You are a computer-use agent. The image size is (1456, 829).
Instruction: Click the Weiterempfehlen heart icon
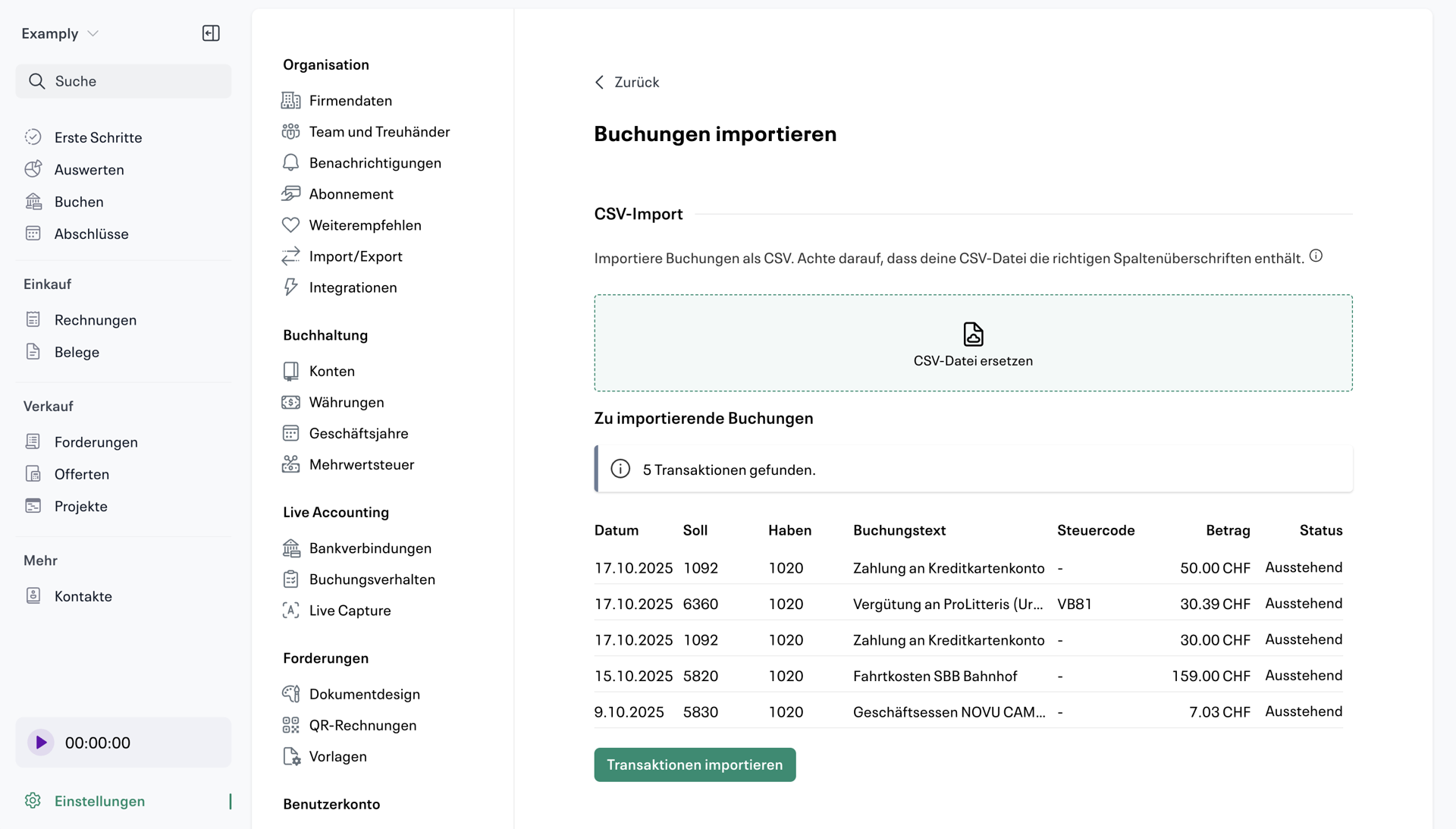[x=290, y=225]
